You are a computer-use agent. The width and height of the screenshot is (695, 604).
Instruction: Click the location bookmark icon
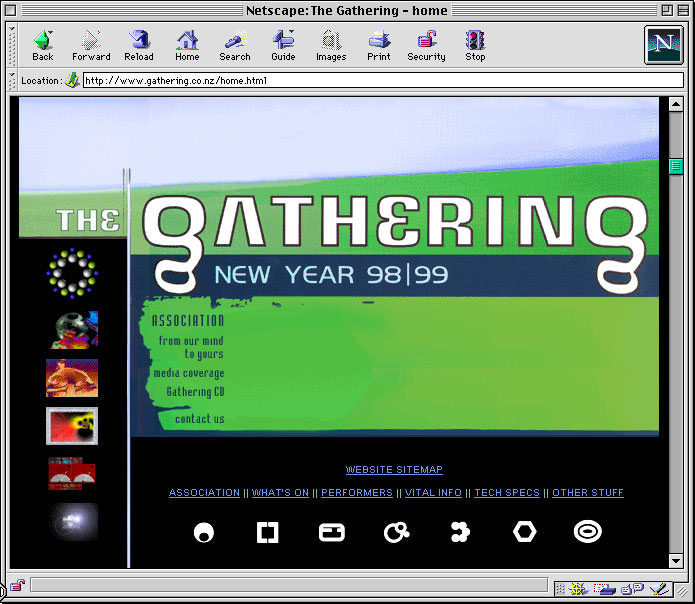coord(72,80)
